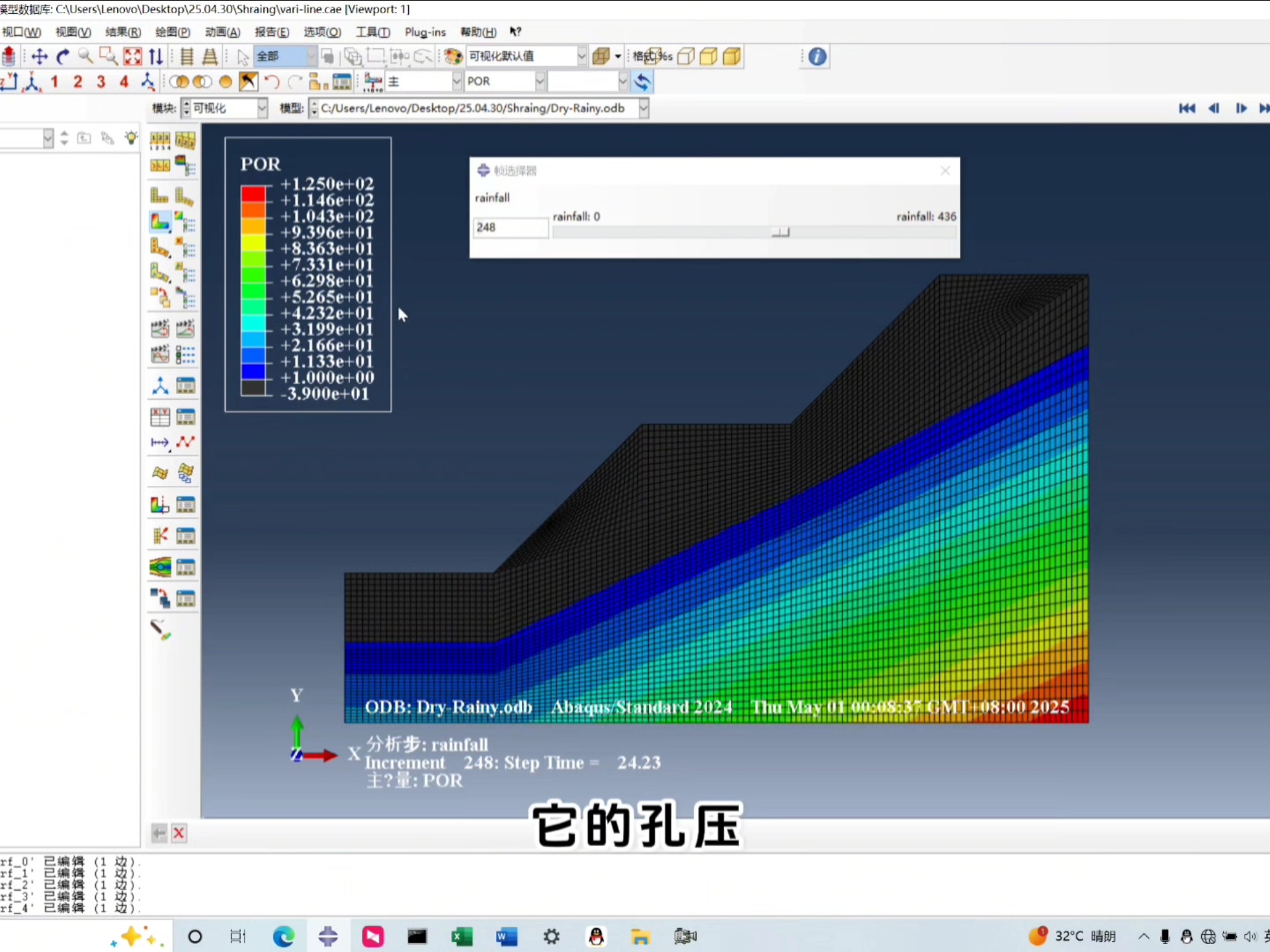Select the Rotate view tool

pyautogui.click(x=63, y=57)
